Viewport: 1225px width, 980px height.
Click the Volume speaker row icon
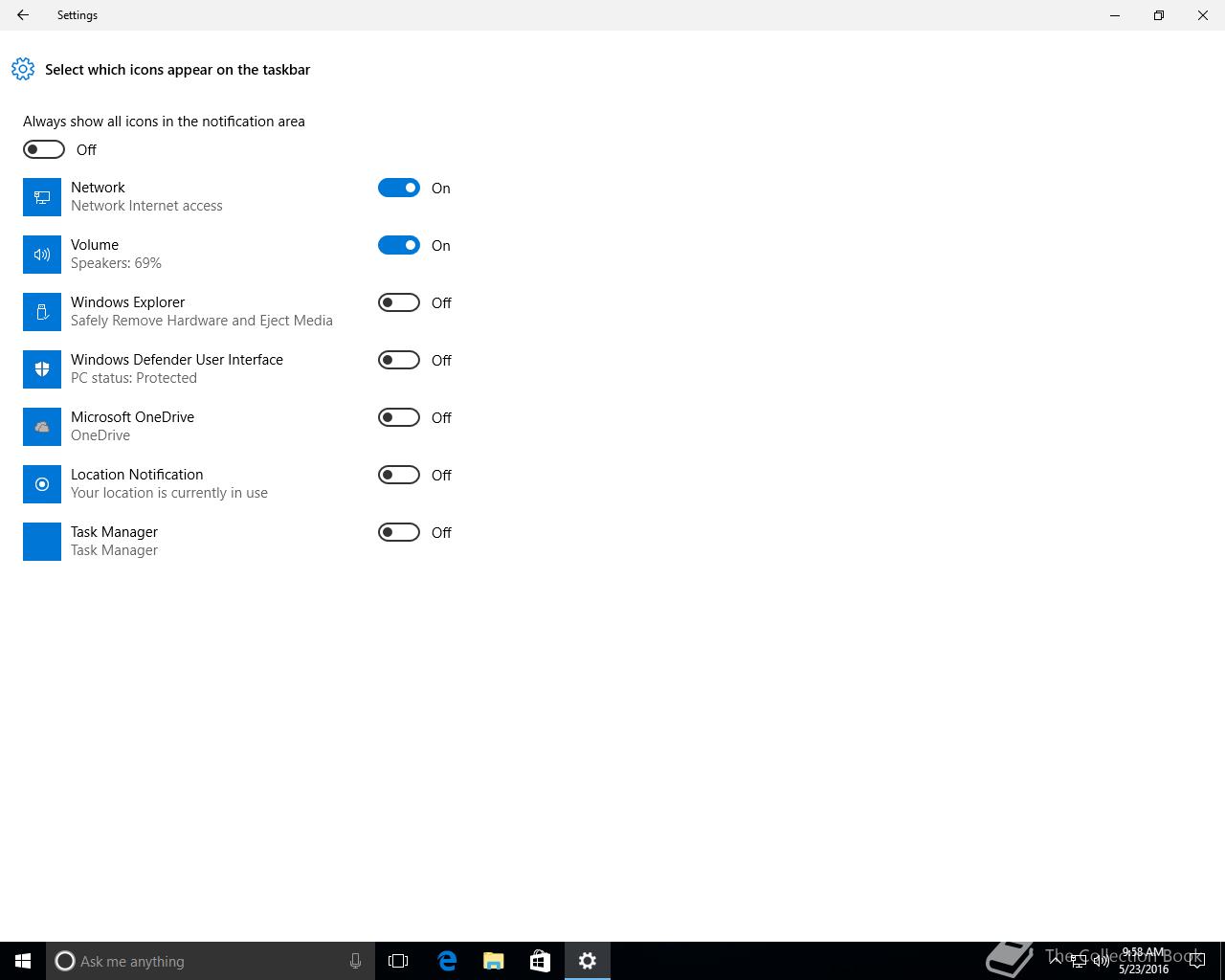point(42,255)
